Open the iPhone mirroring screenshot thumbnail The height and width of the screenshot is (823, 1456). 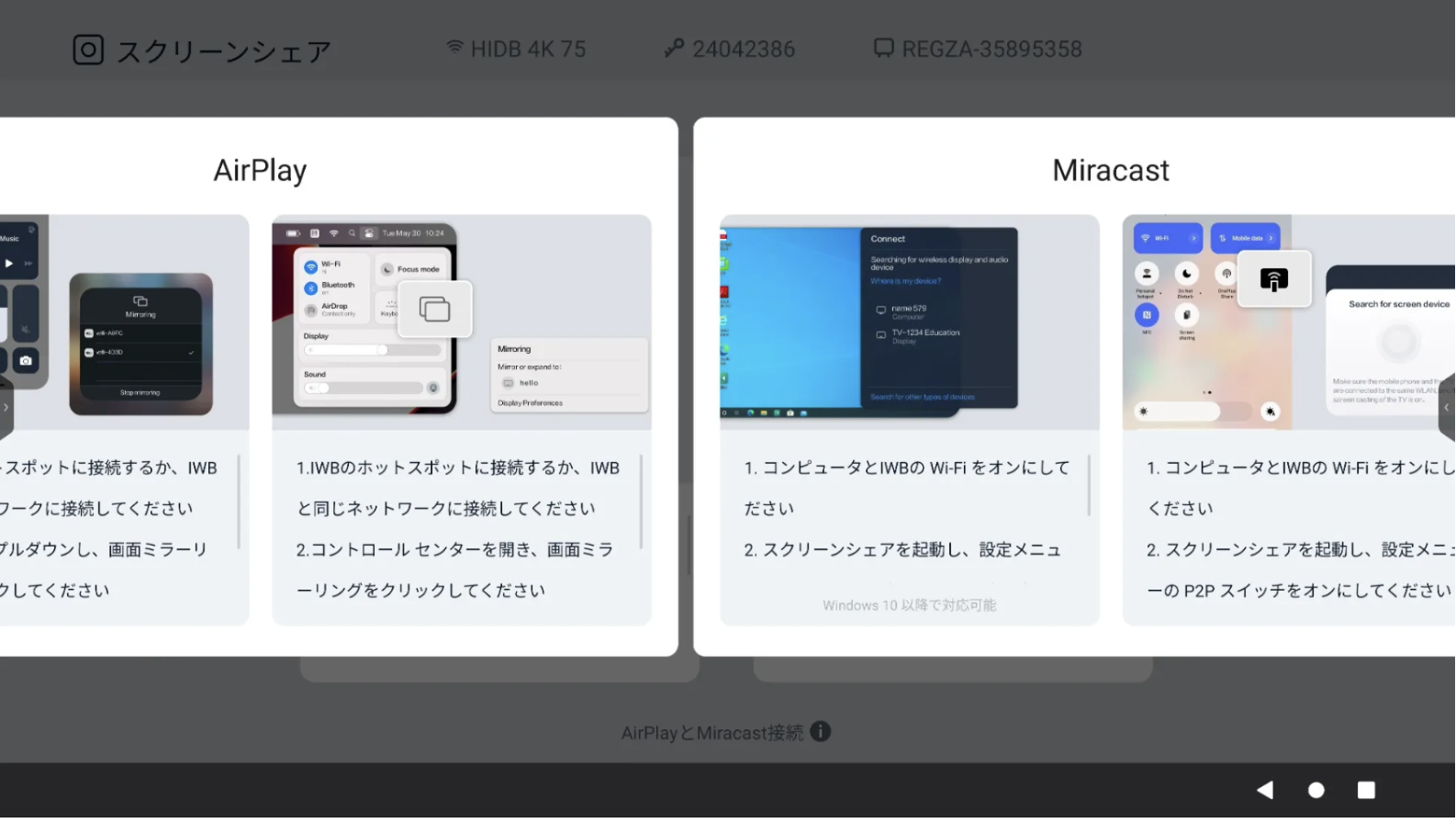pyautogui.click(x=125, y=322)
